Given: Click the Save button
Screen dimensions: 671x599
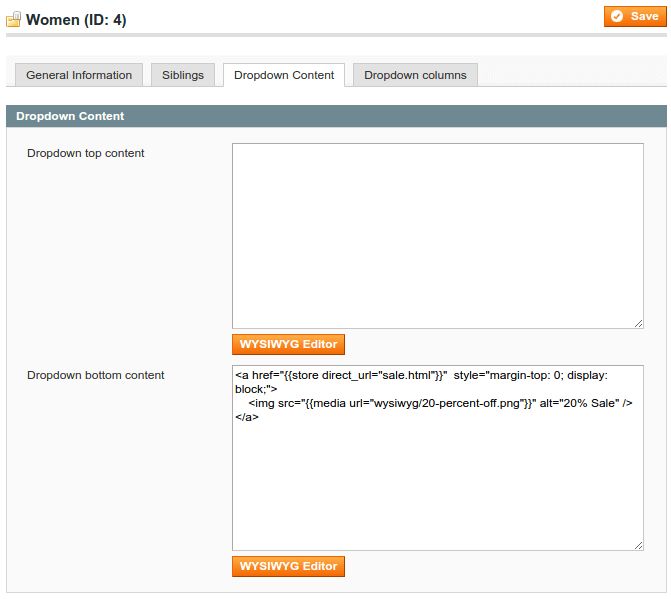Looking at the screenshot, I should [635, 17].
